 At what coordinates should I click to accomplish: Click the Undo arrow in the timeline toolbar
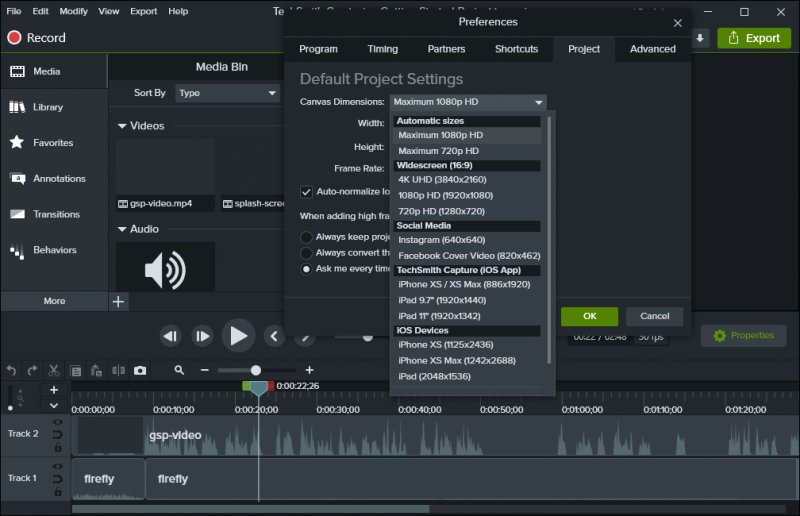pos(12,370)
